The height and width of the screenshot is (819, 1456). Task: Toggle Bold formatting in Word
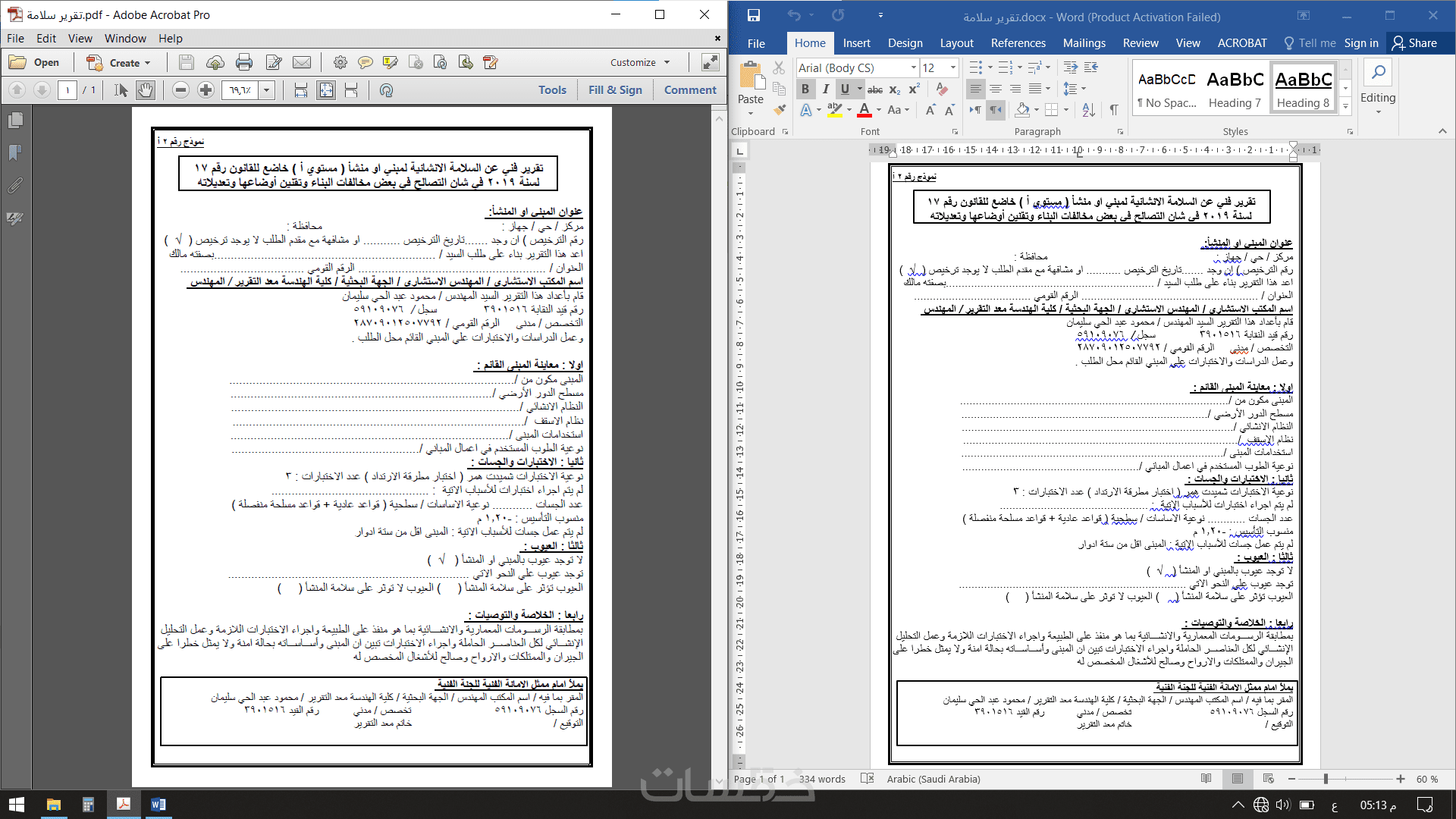tap(805, 89)
